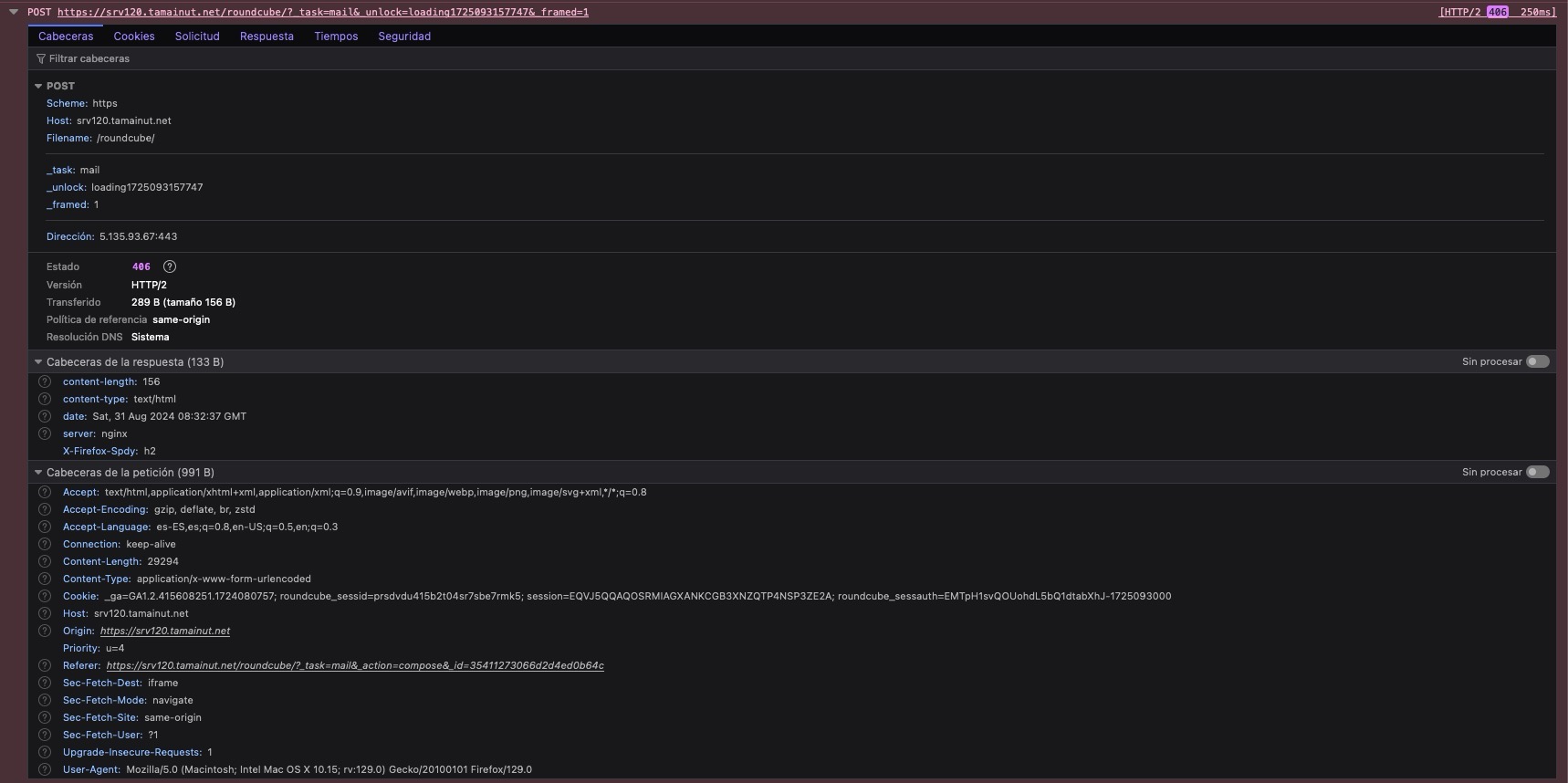The height and width of the screenshot is (783, 1568).
Task: Open the Referer compose URL link
Action: 355,665
